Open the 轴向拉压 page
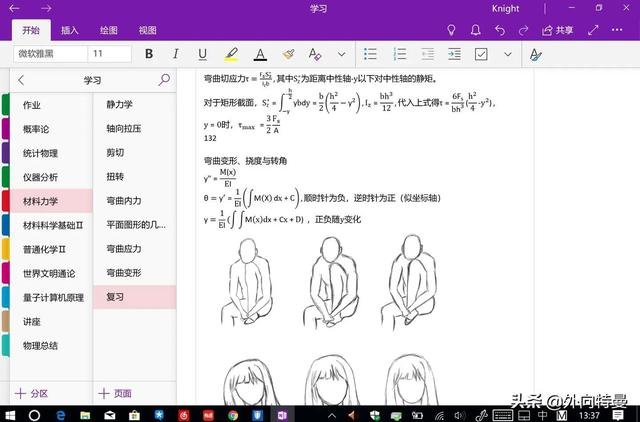The width and height of the screenshot is (640, 422). tap(135, 129)
